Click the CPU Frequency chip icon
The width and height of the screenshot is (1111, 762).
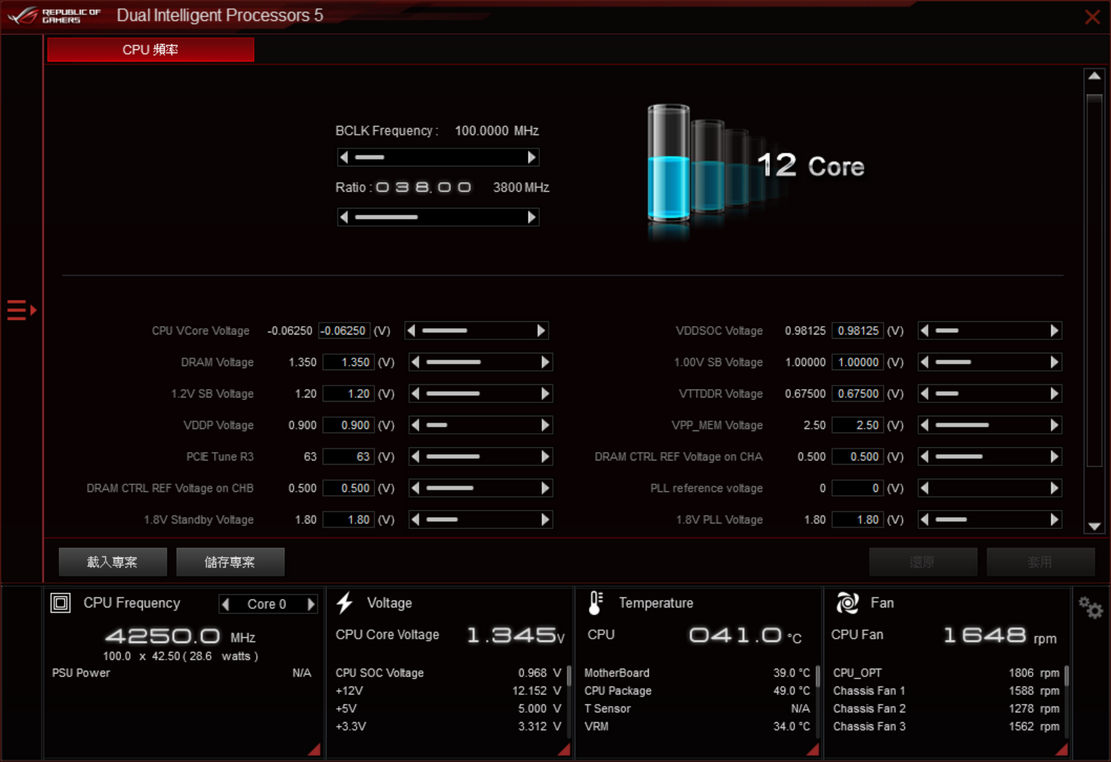point(60,603)
